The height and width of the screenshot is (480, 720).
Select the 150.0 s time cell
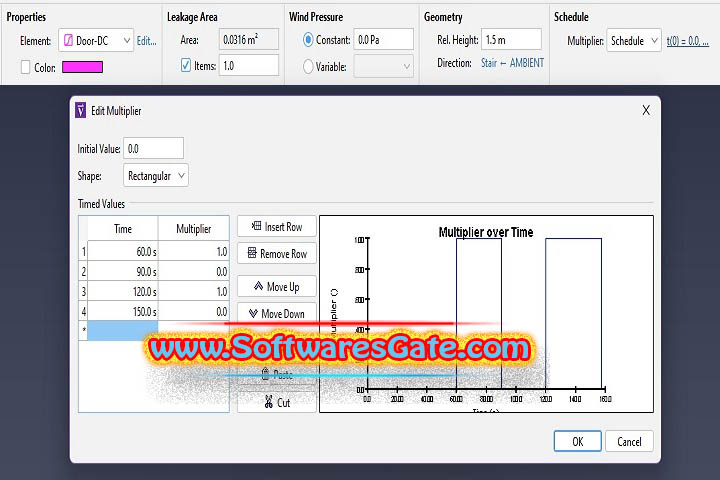pos(123,311)
